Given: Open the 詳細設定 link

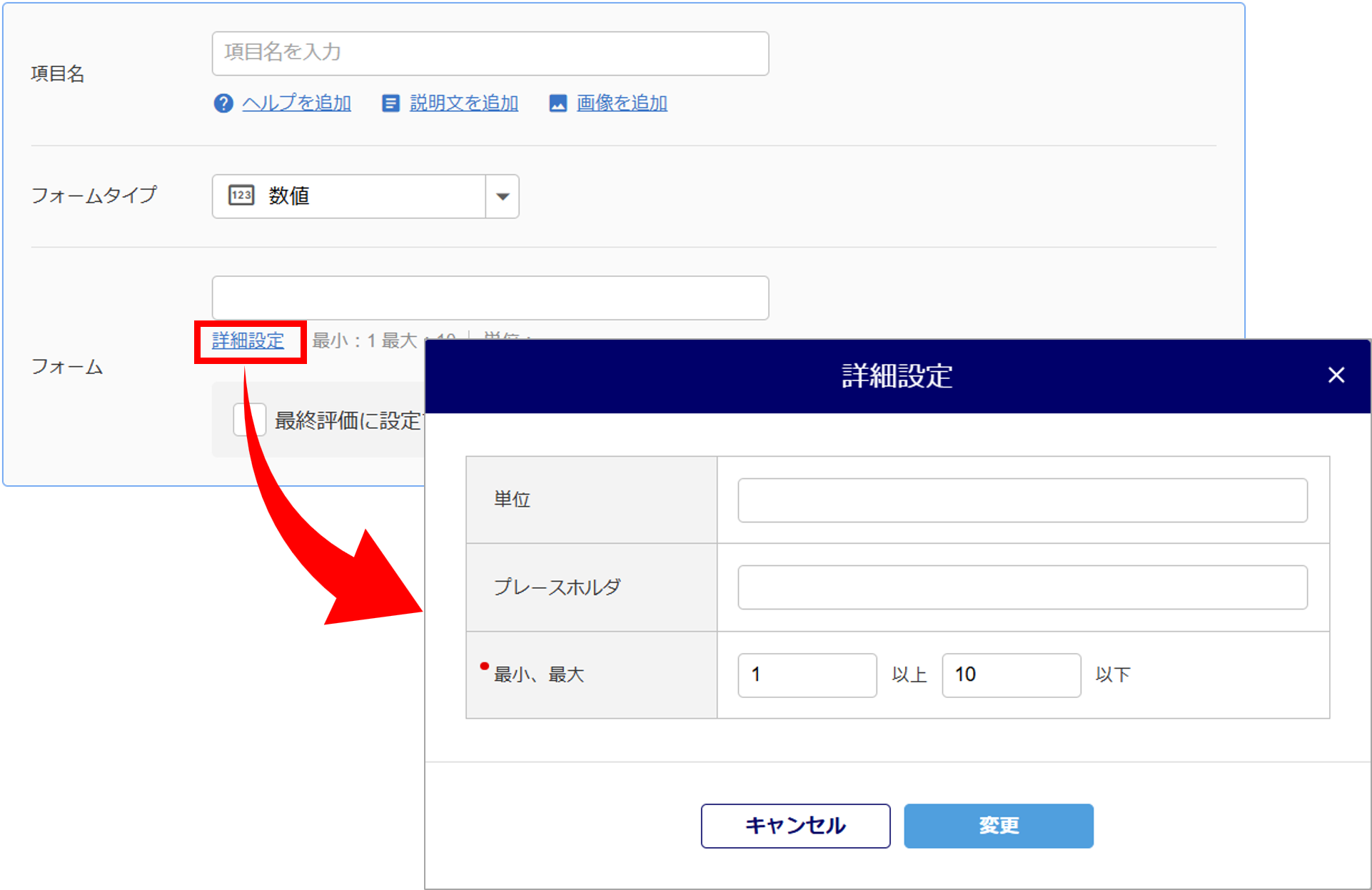Looking at the screenshot, I should pyautogui.click(x=248, y=341).
